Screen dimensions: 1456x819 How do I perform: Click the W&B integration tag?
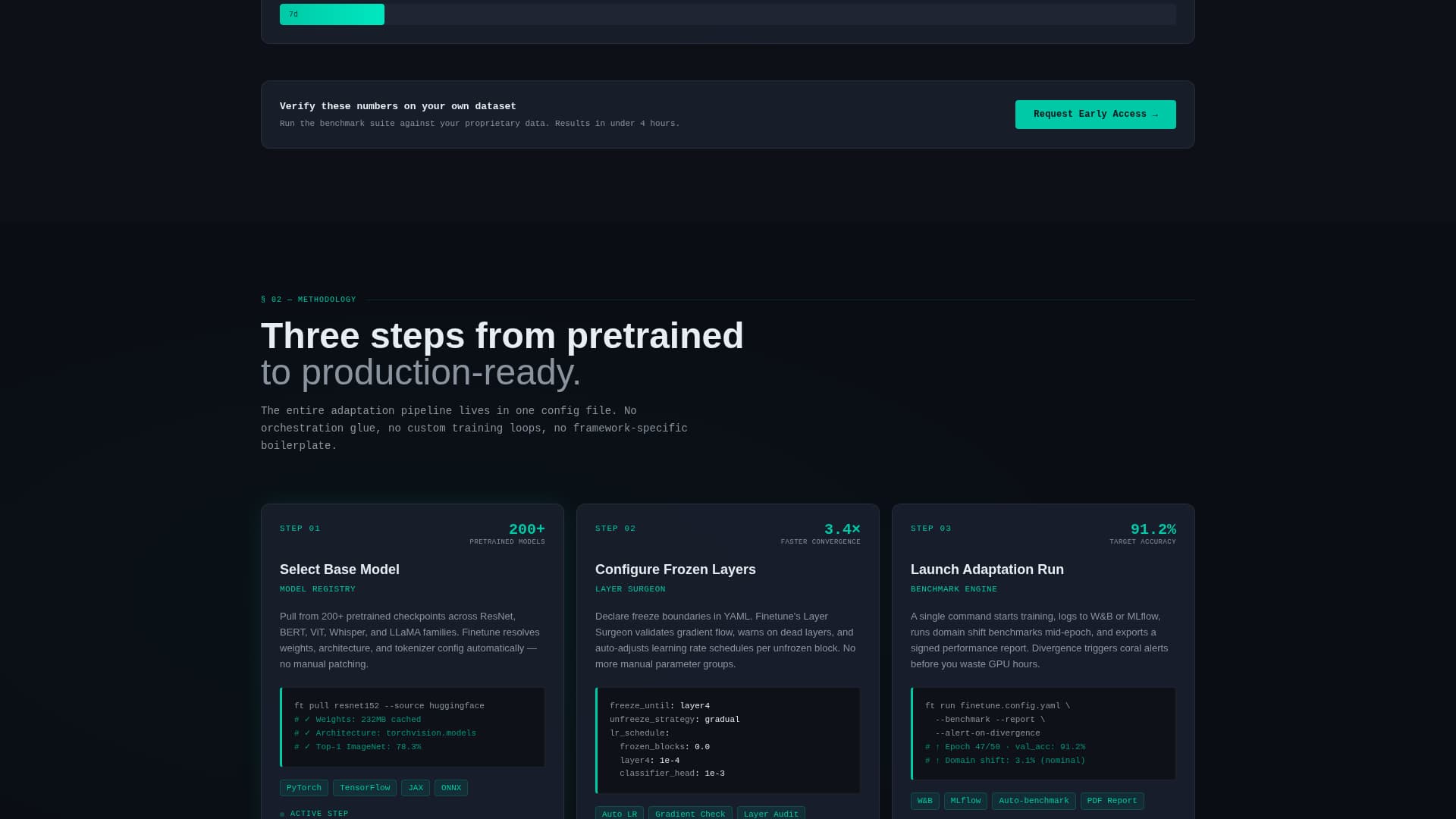point(925,801)
